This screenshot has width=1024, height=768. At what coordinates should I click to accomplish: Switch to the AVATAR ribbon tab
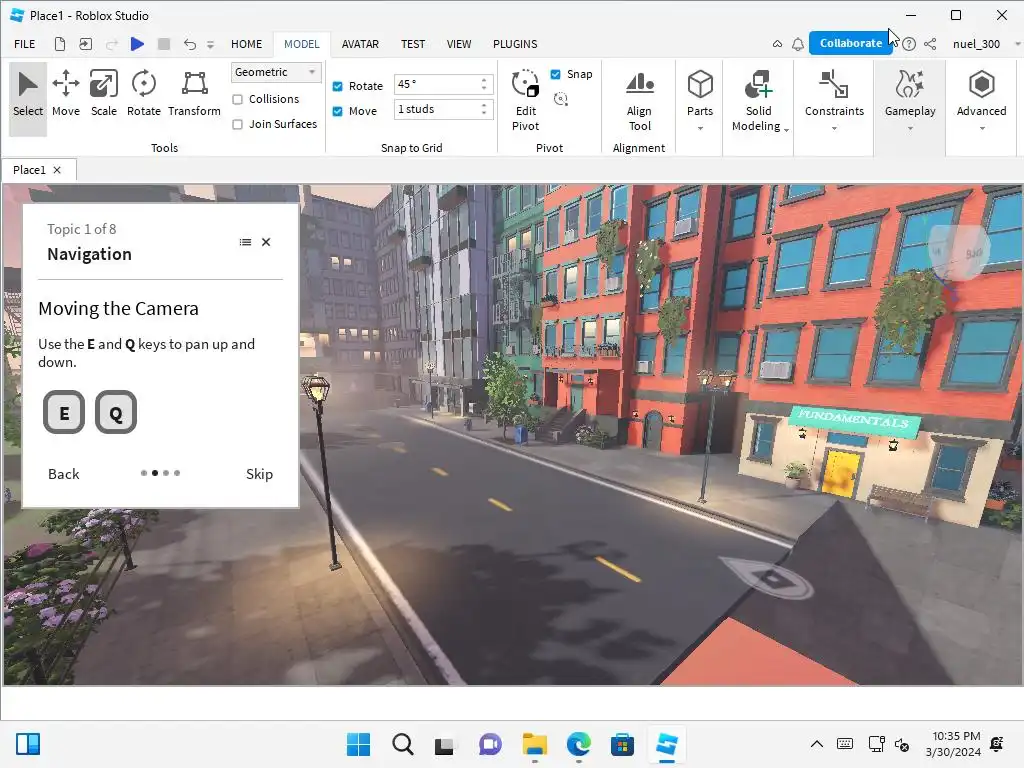[x=360, y=44]
